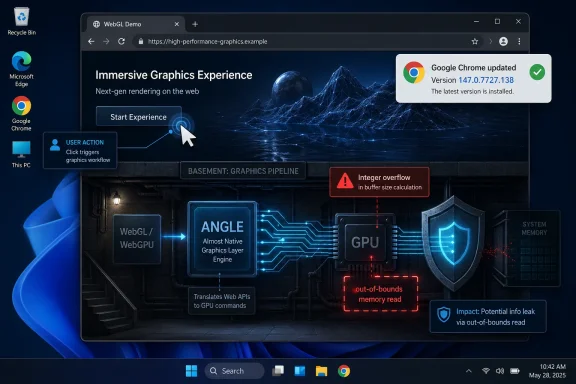Image resolution: width=576 pixels, height=384 pixels.
Task: Open the This PC desktop icon
Action: tap(21, 154)
